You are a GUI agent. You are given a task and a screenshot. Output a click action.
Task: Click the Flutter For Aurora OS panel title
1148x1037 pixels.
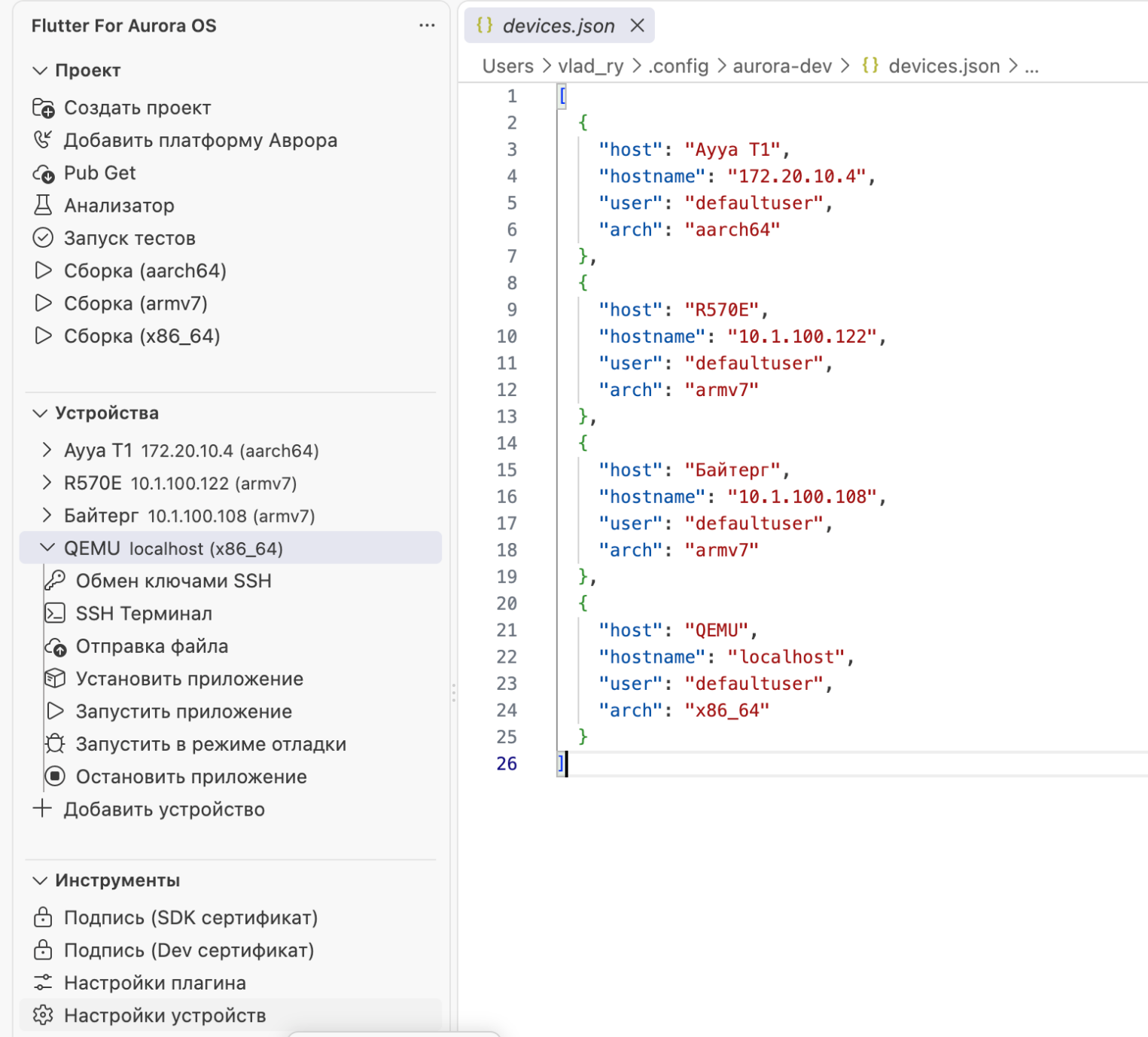click(123, 26)
